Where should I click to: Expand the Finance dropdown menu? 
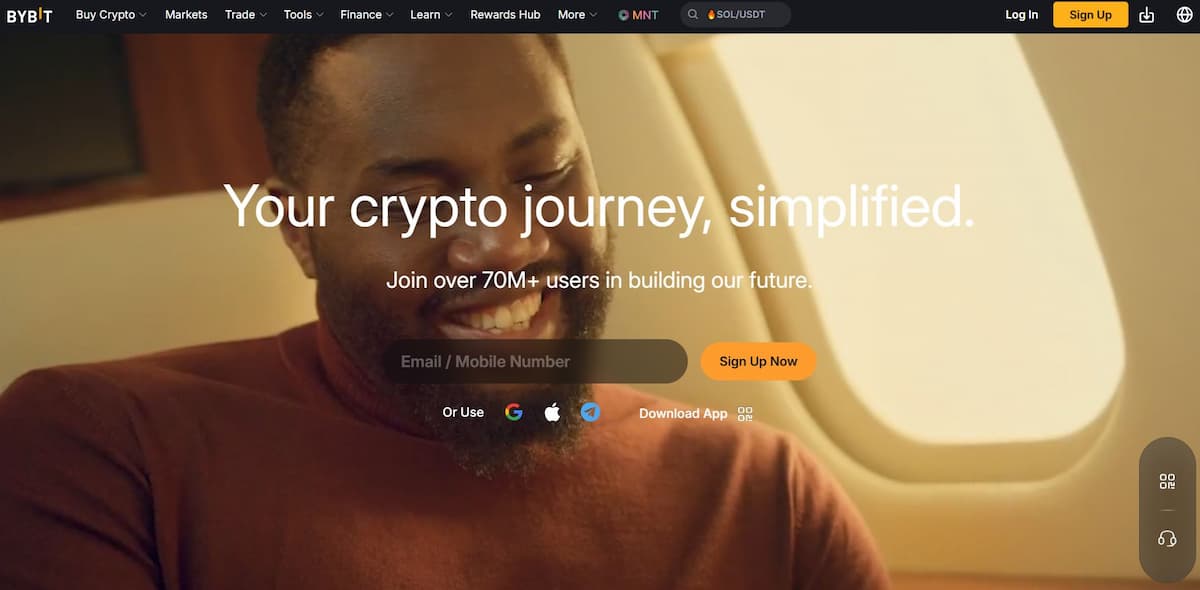[367, 15]
